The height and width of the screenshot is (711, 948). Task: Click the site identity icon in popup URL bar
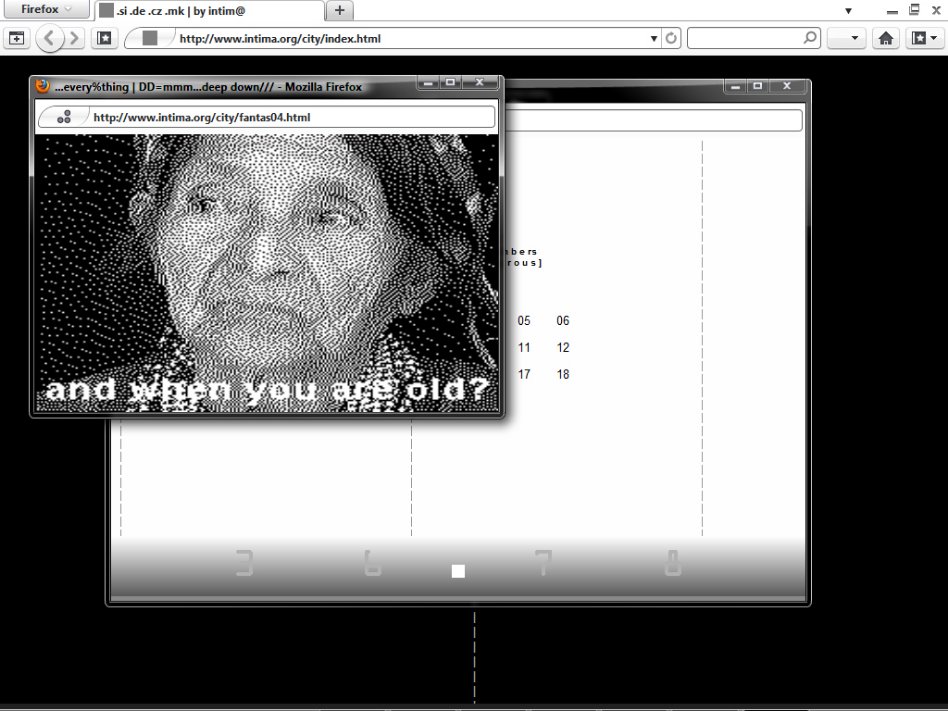[x=63, y=117]
